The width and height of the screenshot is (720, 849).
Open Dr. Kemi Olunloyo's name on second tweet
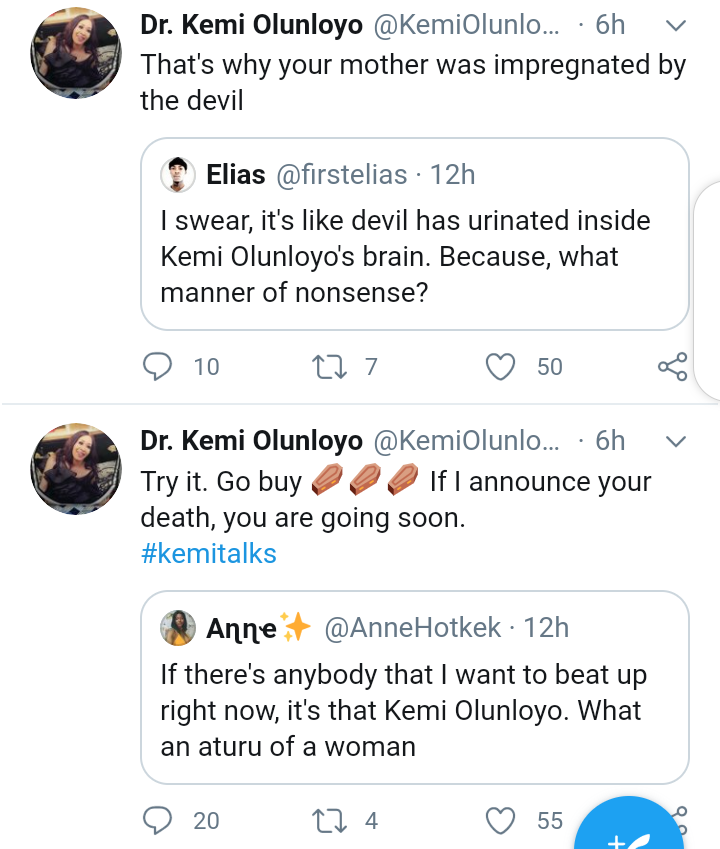251,441
